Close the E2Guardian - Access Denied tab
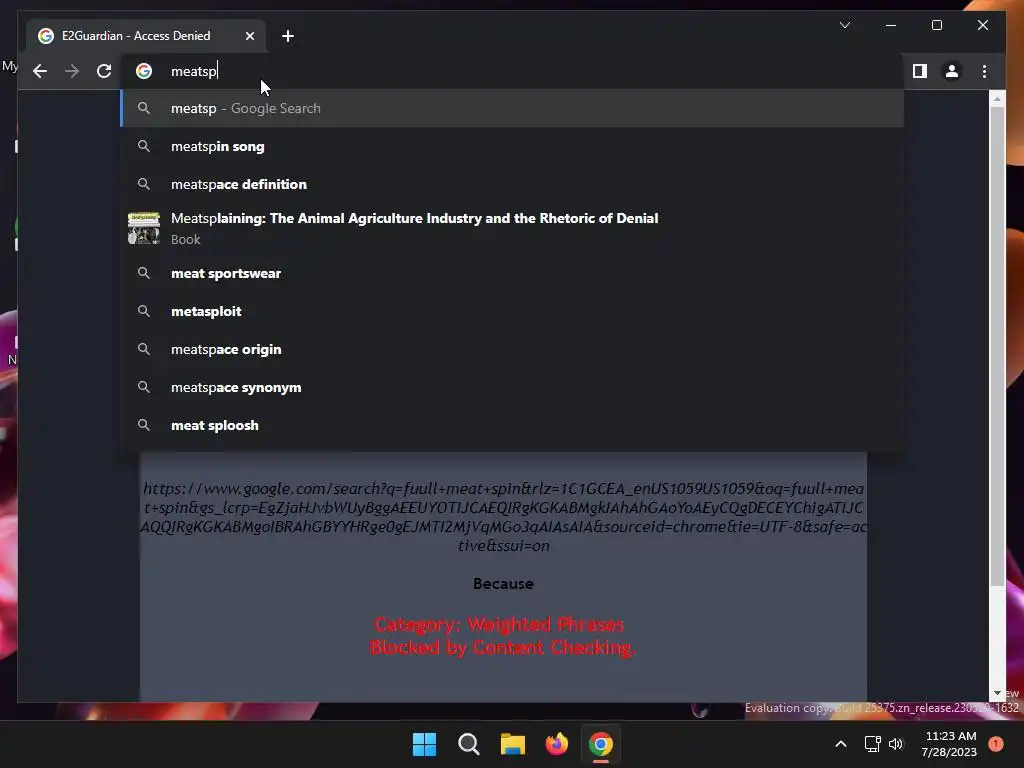The height and width of the screenshot is (768, 1024). 249,36
